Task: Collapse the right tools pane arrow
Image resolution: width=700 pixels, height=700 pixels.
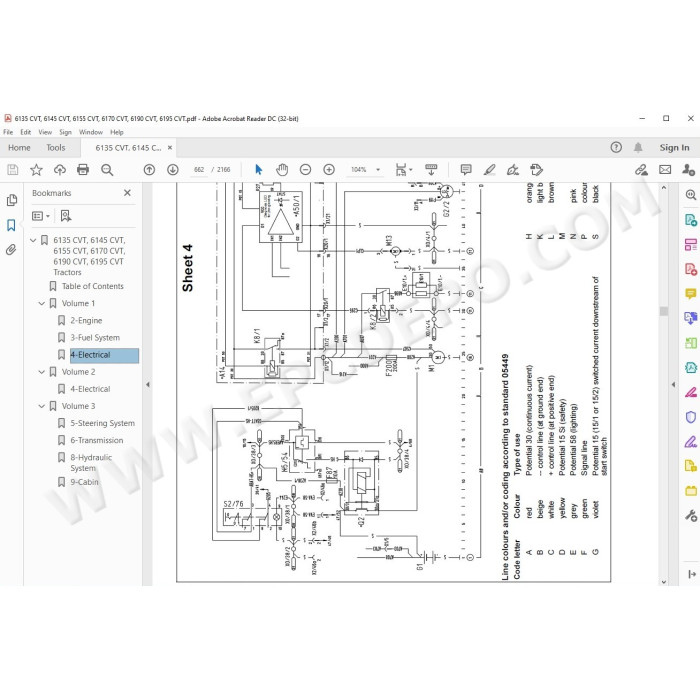Action: click(673, 384)
